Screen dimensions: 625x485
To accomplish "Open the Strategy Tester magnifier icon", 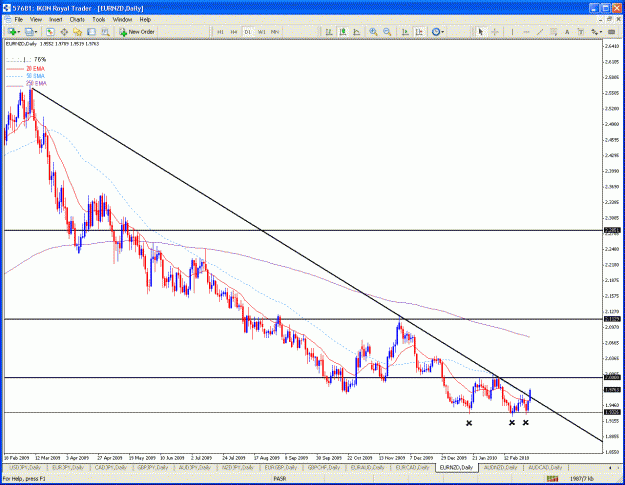I will click(105, 32).
